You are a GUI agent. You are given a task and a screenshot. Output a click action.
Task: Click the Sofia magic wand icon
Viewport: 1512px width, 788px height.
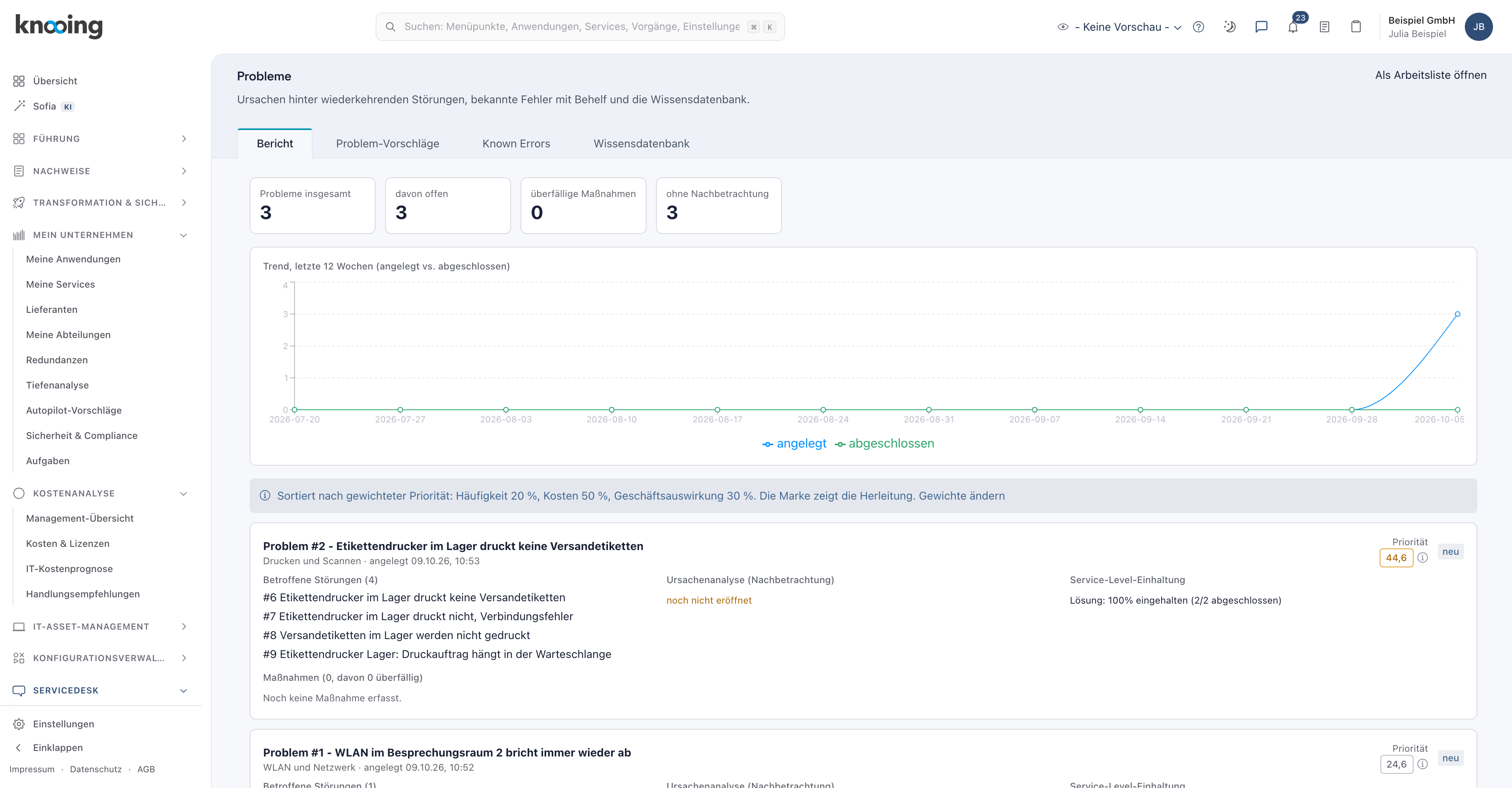(x=19, y=106)
